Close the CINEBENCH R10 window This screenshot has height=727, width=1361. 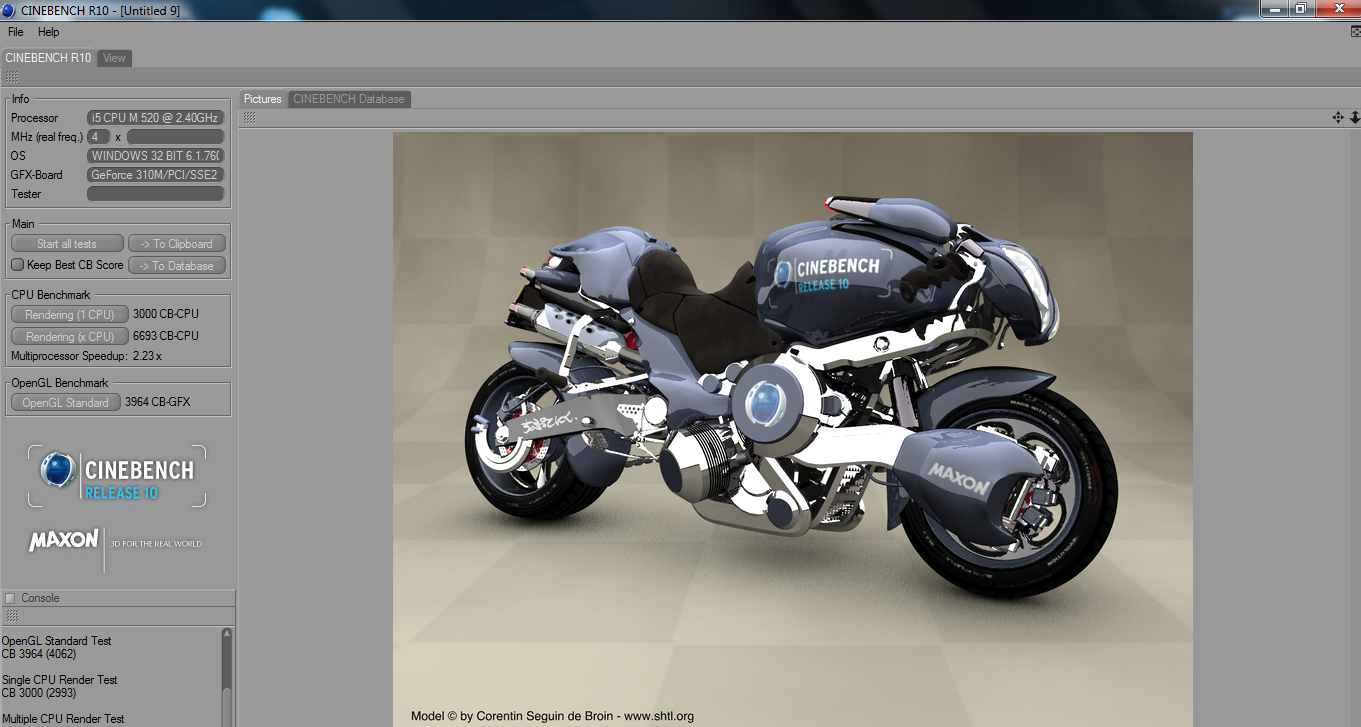[x=1337, y=8]
